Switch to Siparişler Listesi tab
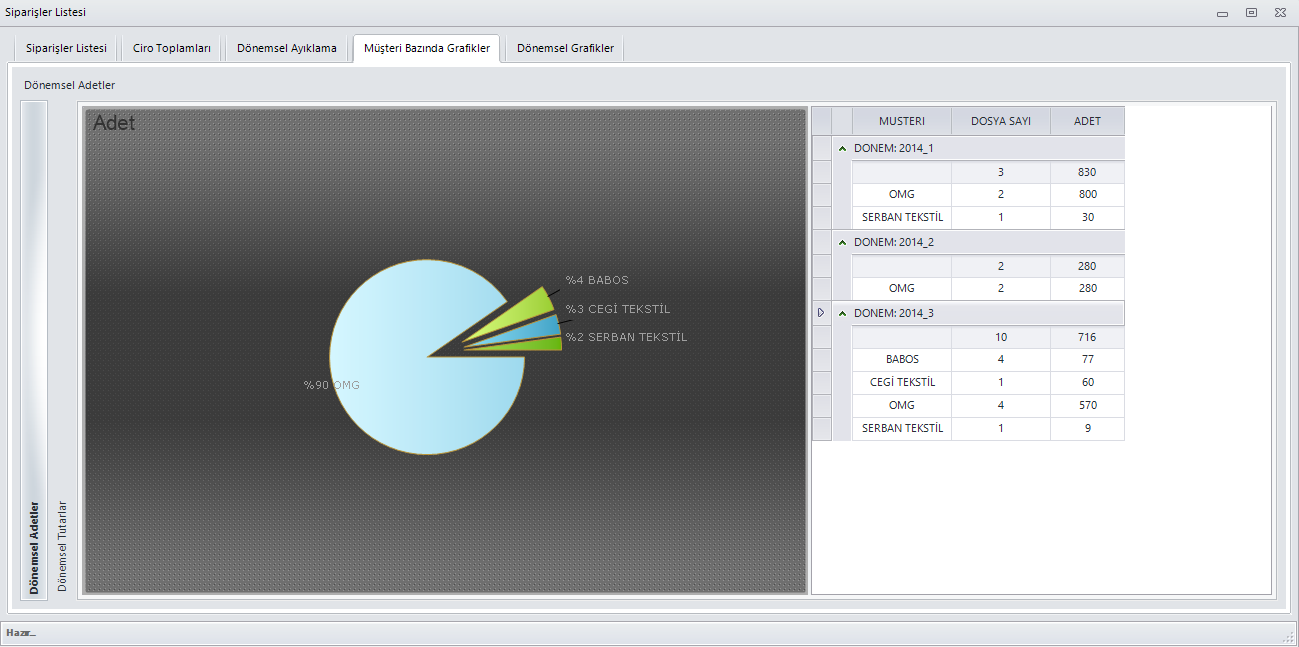Viewport: 1299px width, 647px height. tap(66, 48)
